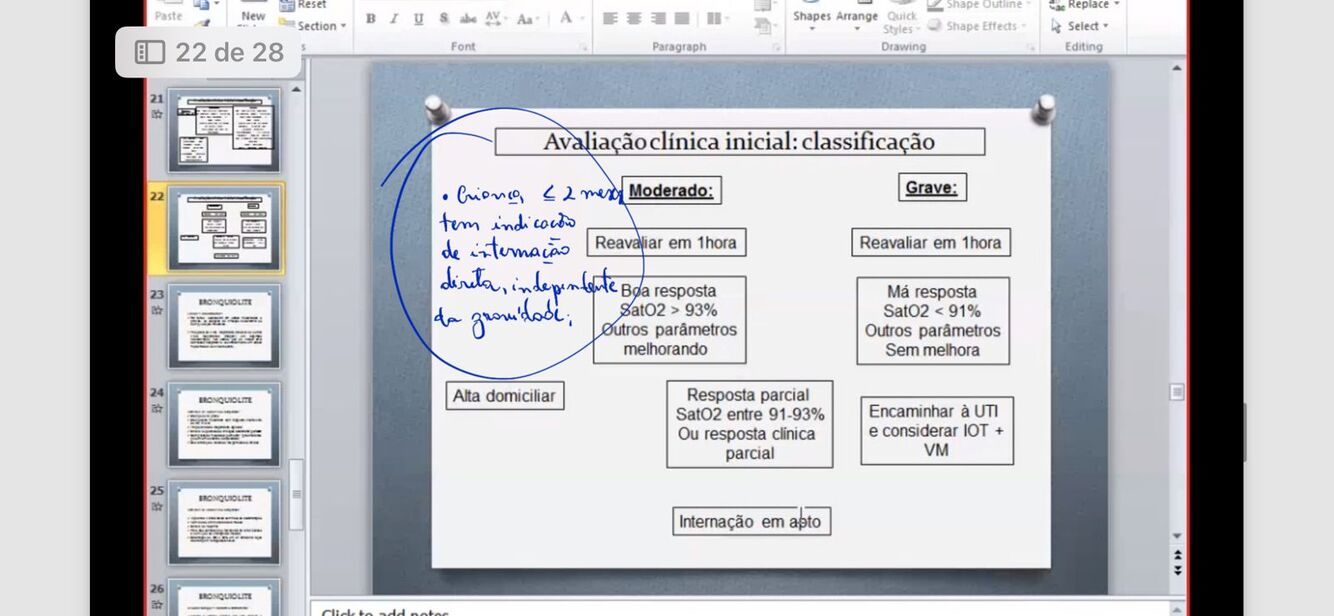Click the 'Click to add notes' pane
The image size is (1334, 616).
point(740,609)
